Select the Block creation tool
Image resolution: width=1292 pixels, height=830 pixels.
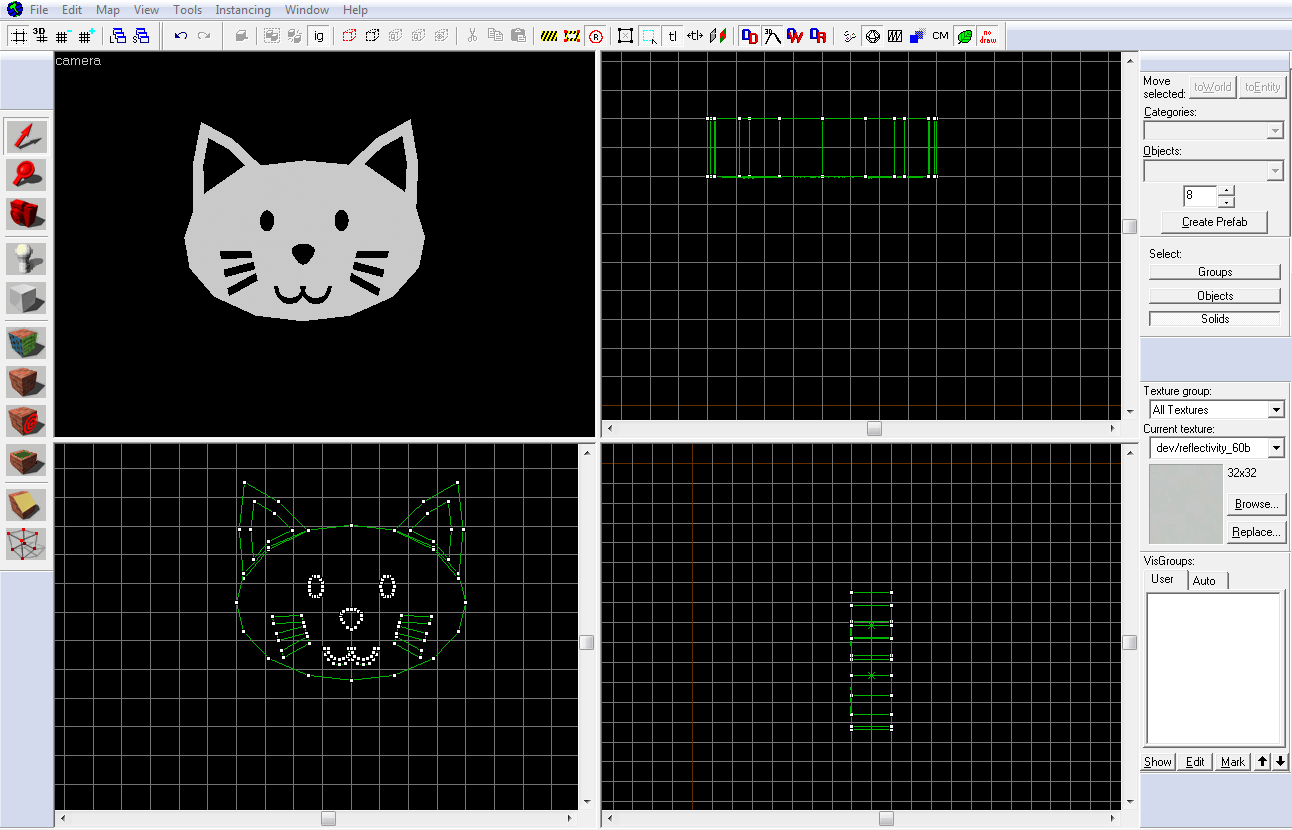pyautogui.click(x=26, y=297)
